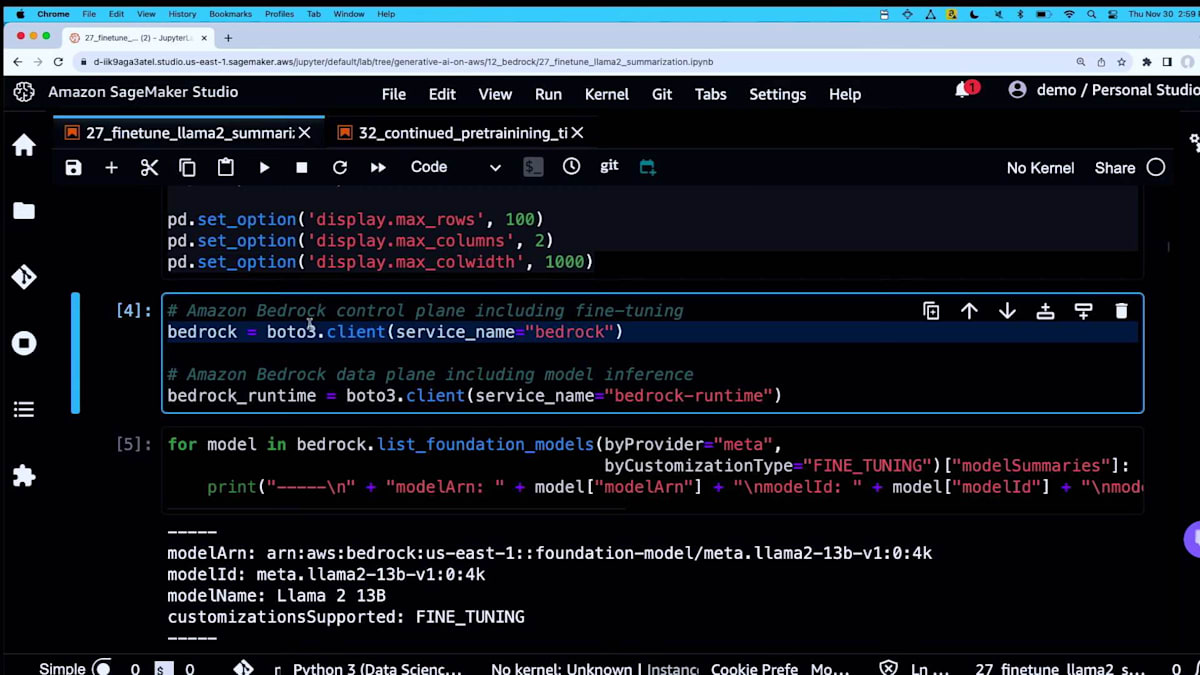Paste cell from clipboard toolbar icon
This screenshot has width=1200, height=675.
point(225,167)
